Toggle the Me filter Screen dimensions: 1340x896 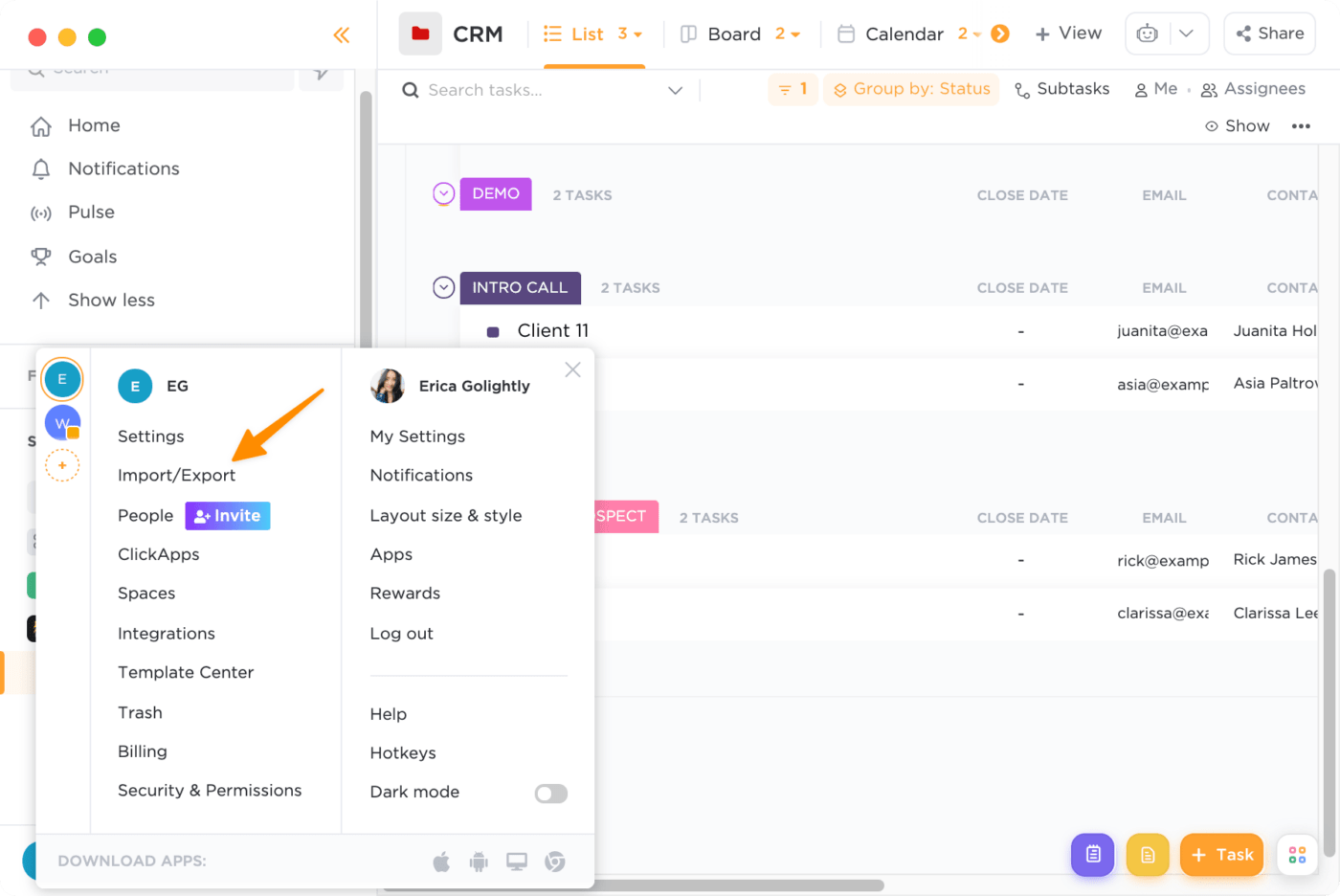coord(1155,89)
